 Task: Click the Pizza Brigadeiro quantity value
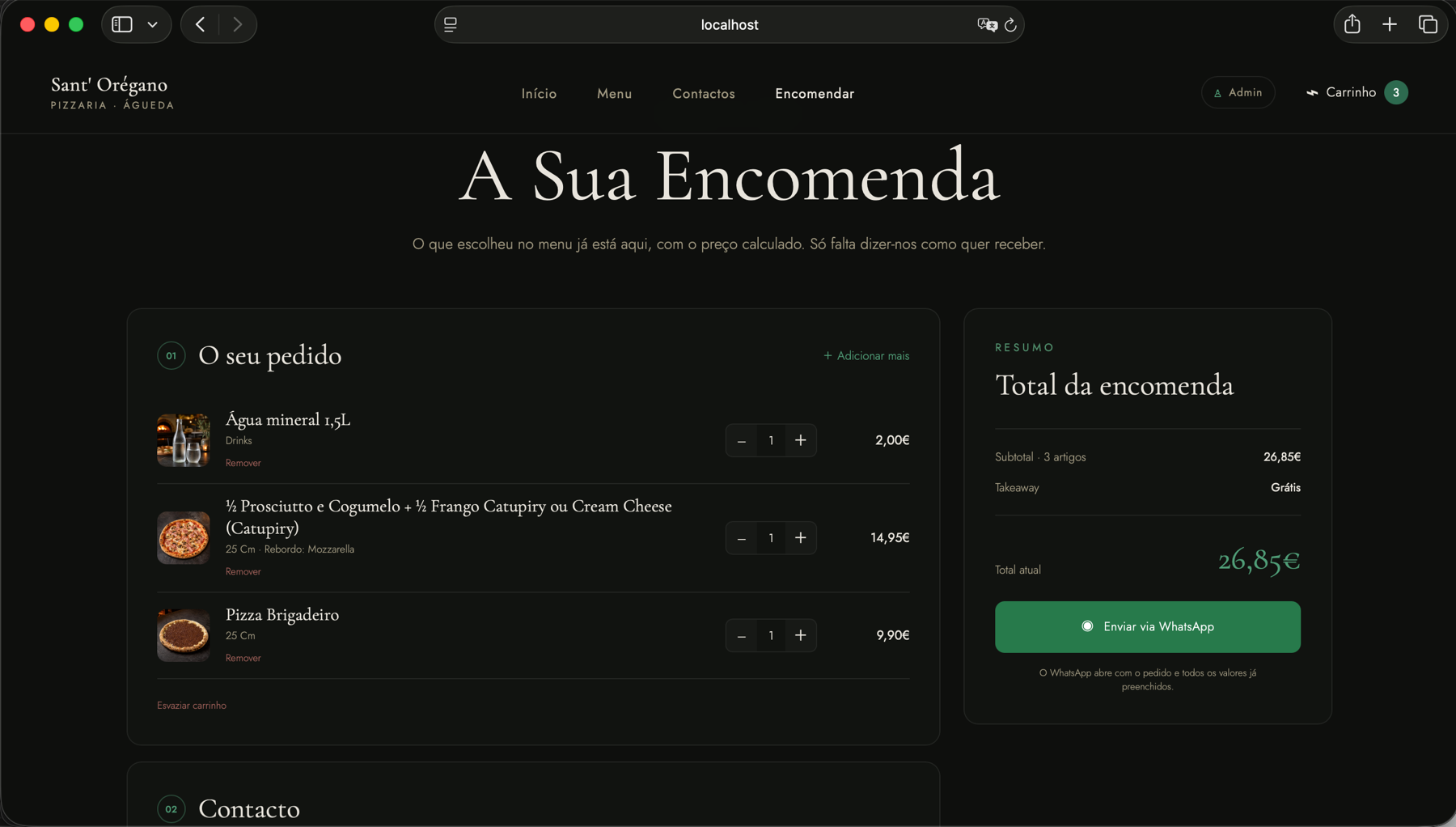(771, 635)
